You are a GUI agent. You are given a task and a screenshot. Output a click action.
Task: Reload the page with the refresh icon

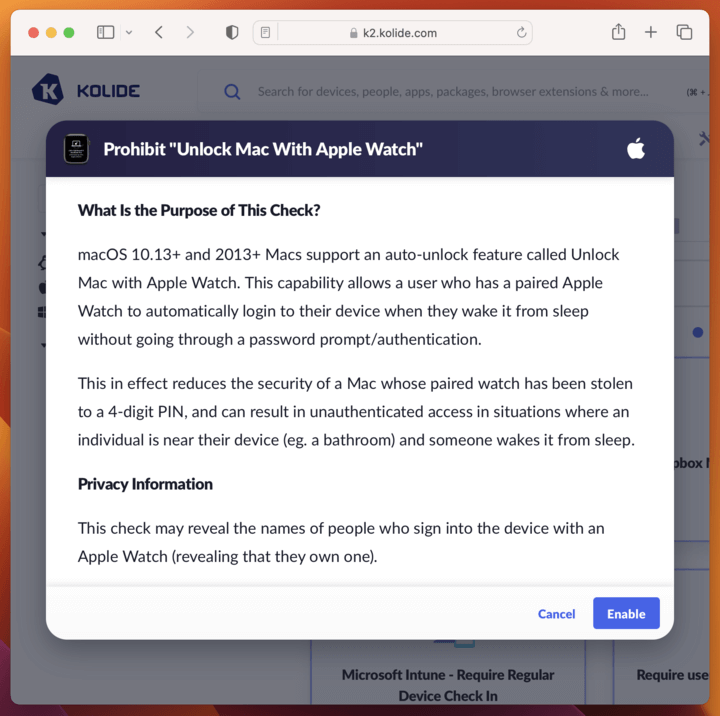coord(521,33)
